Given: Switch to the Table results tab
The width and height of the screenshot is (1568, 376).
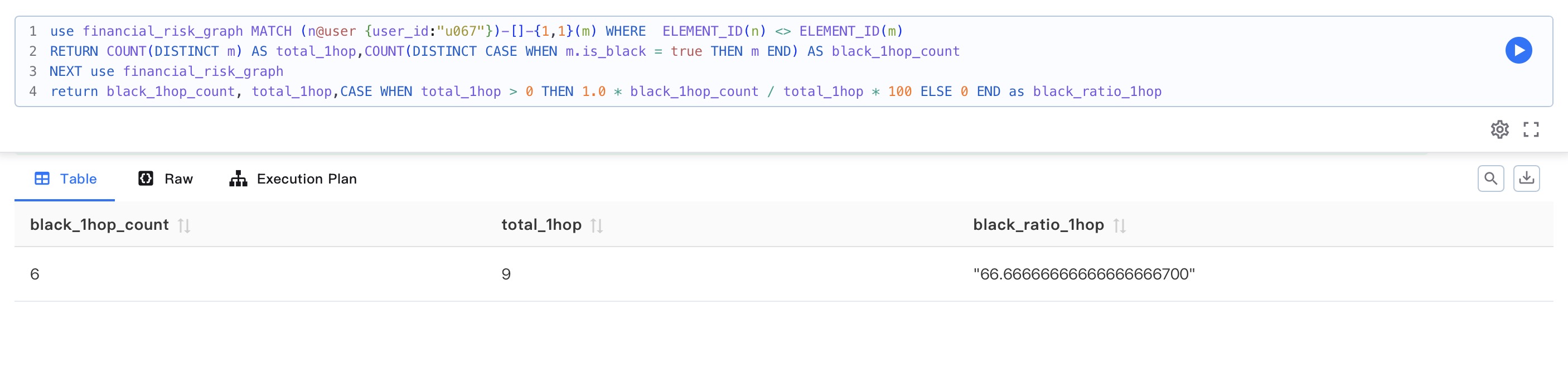Looking at the screenshot, I should point(66,179).
